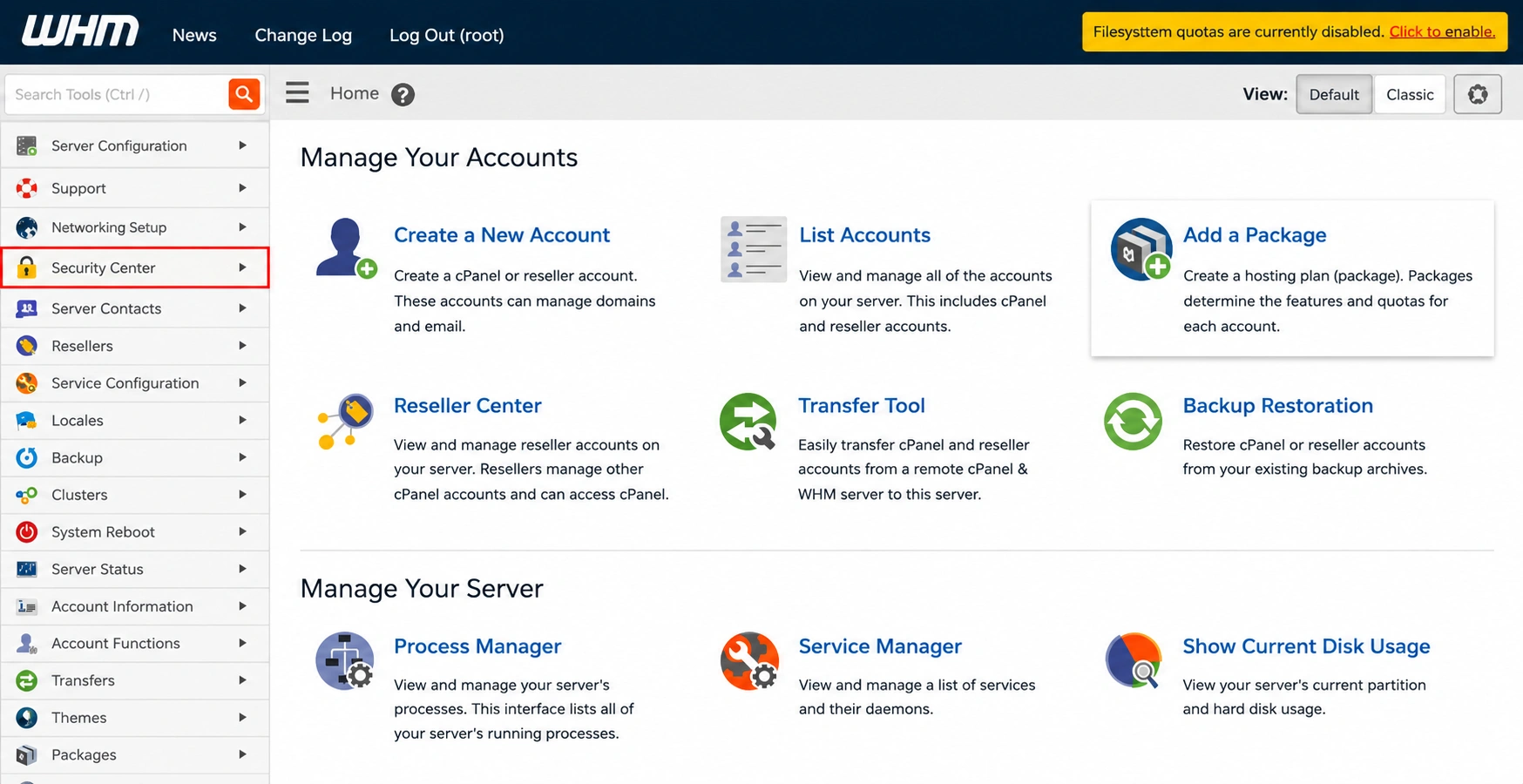Click the Add a Package box icon
Image resolution: width=1523 pixels, height=784 pixels.
pos(1141,249)
